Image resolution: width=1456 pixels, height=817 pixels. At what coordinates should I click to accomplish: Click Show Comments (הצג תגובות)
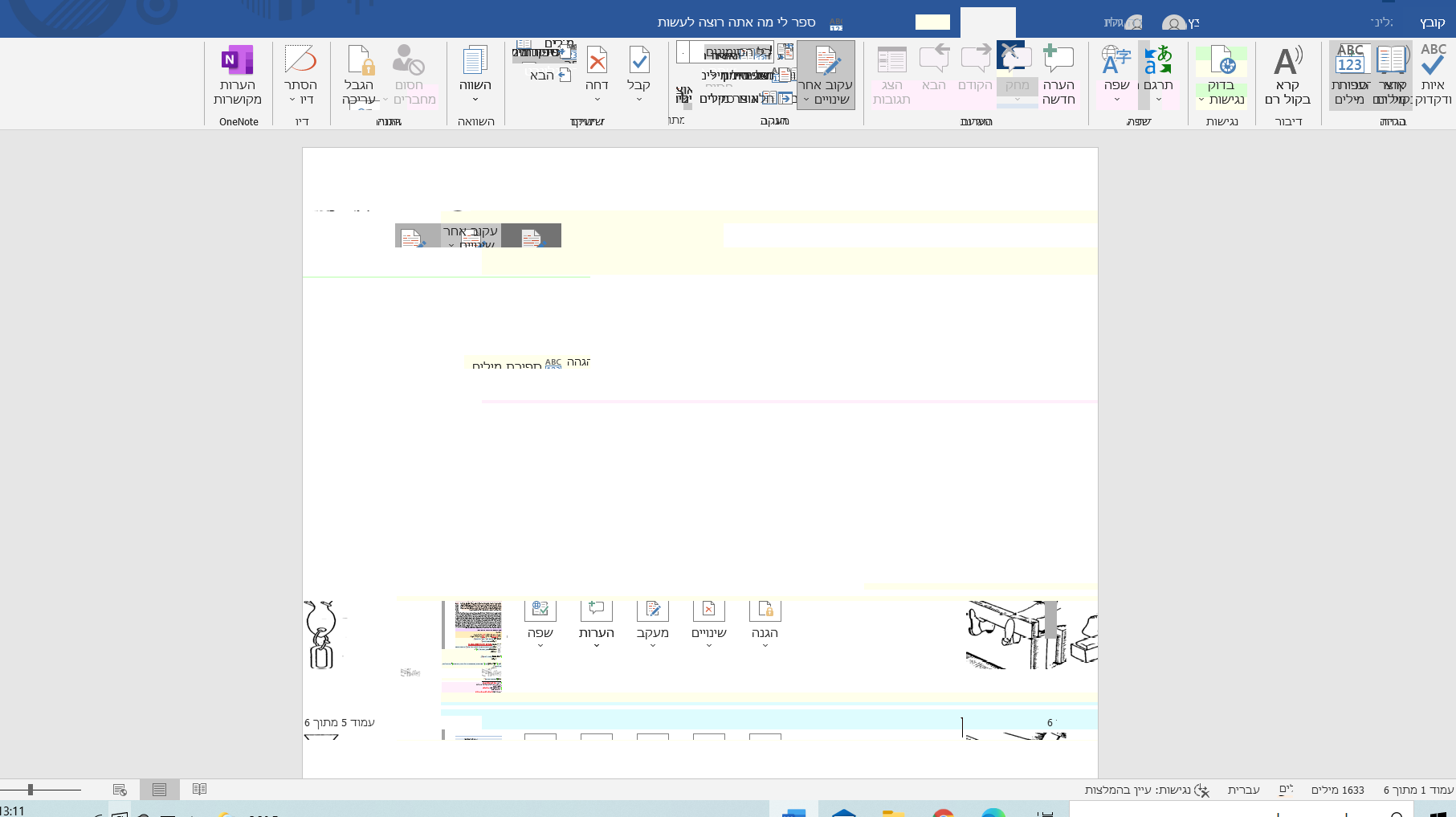pos(891,75)
